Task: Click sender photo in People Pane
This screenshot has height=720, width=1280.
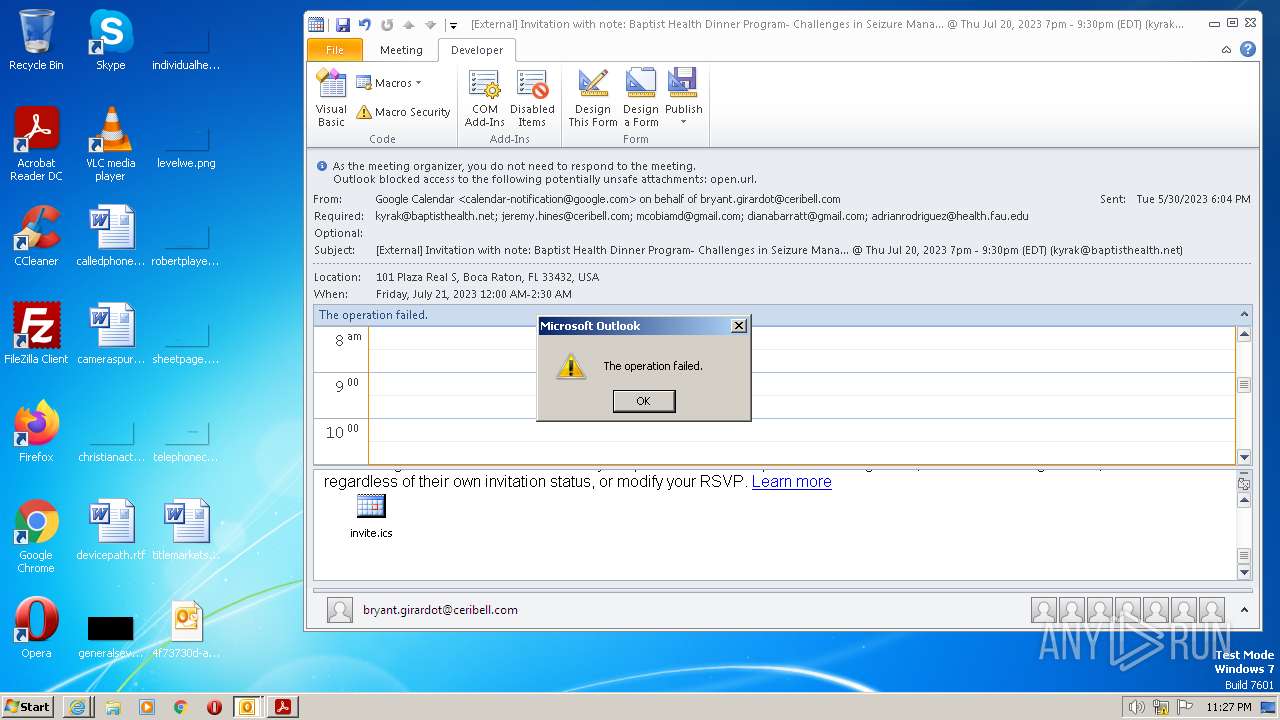Action: [x=340, y=610]
